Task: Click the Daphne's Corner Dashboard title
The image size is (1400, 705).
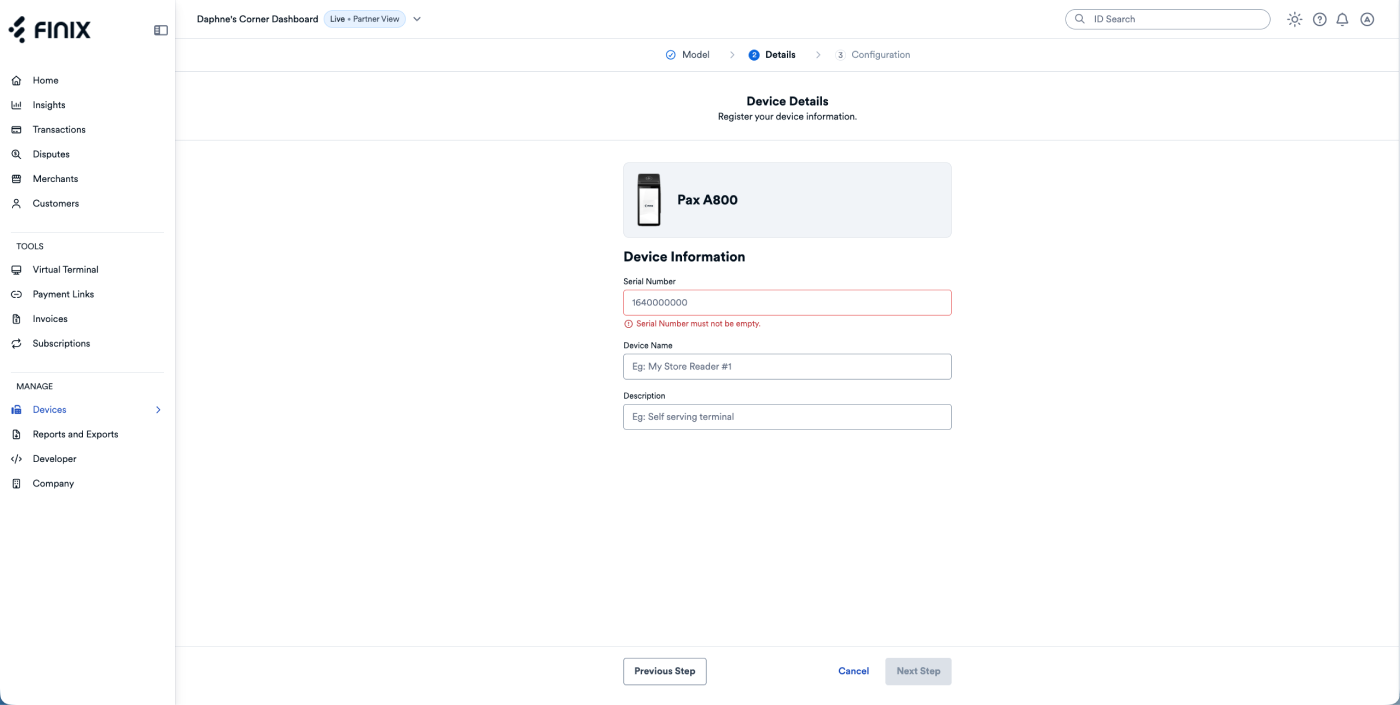Action: (x=257, y=19)
